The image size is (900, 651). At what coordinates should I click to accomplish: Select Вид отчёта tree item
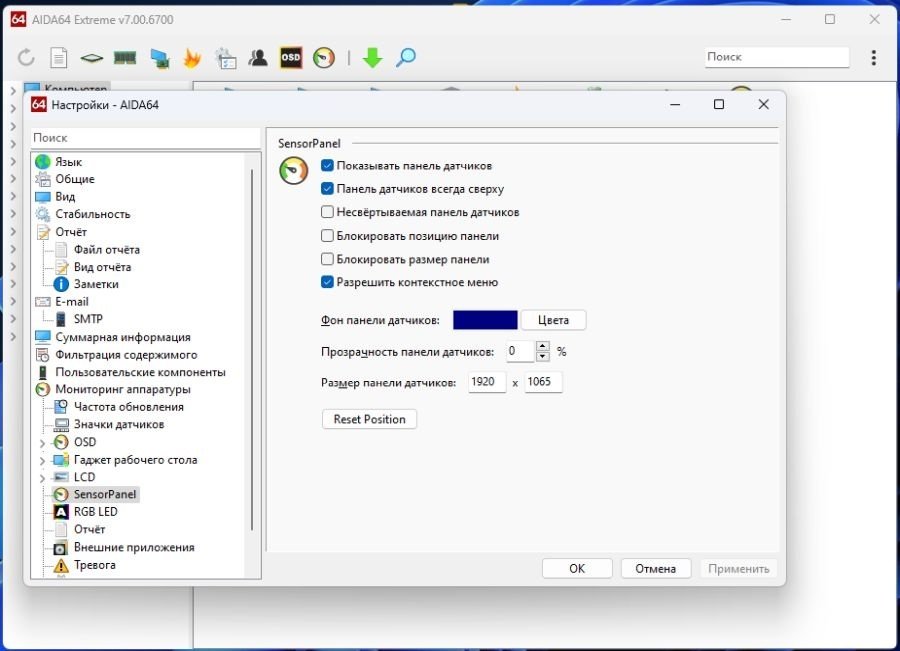point(102,267)
